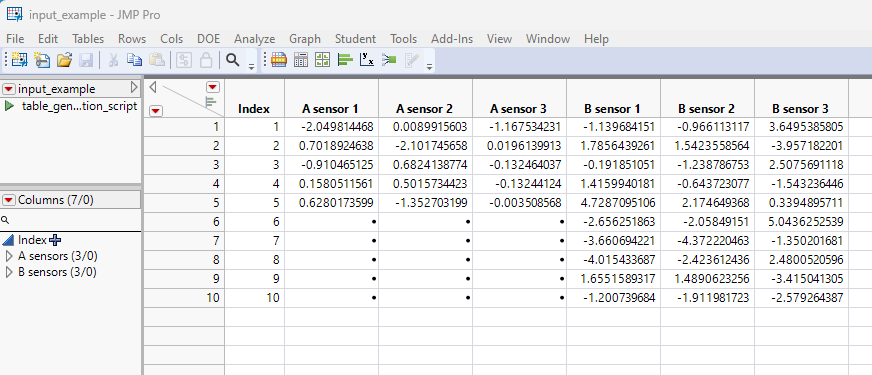Launch Fit Y by X icon

point(367,60)
